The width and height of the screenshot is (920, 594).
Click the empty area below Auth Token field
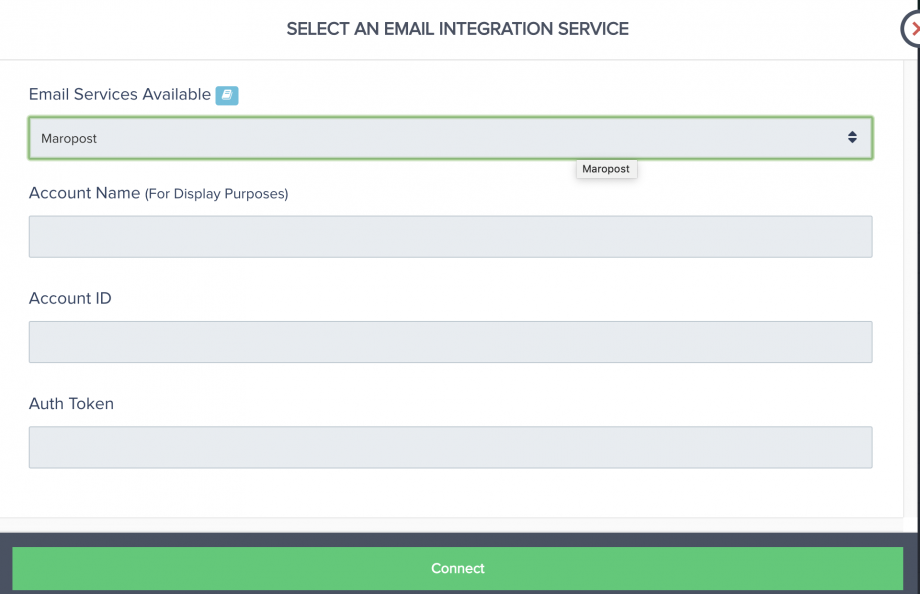pos(450,495)
